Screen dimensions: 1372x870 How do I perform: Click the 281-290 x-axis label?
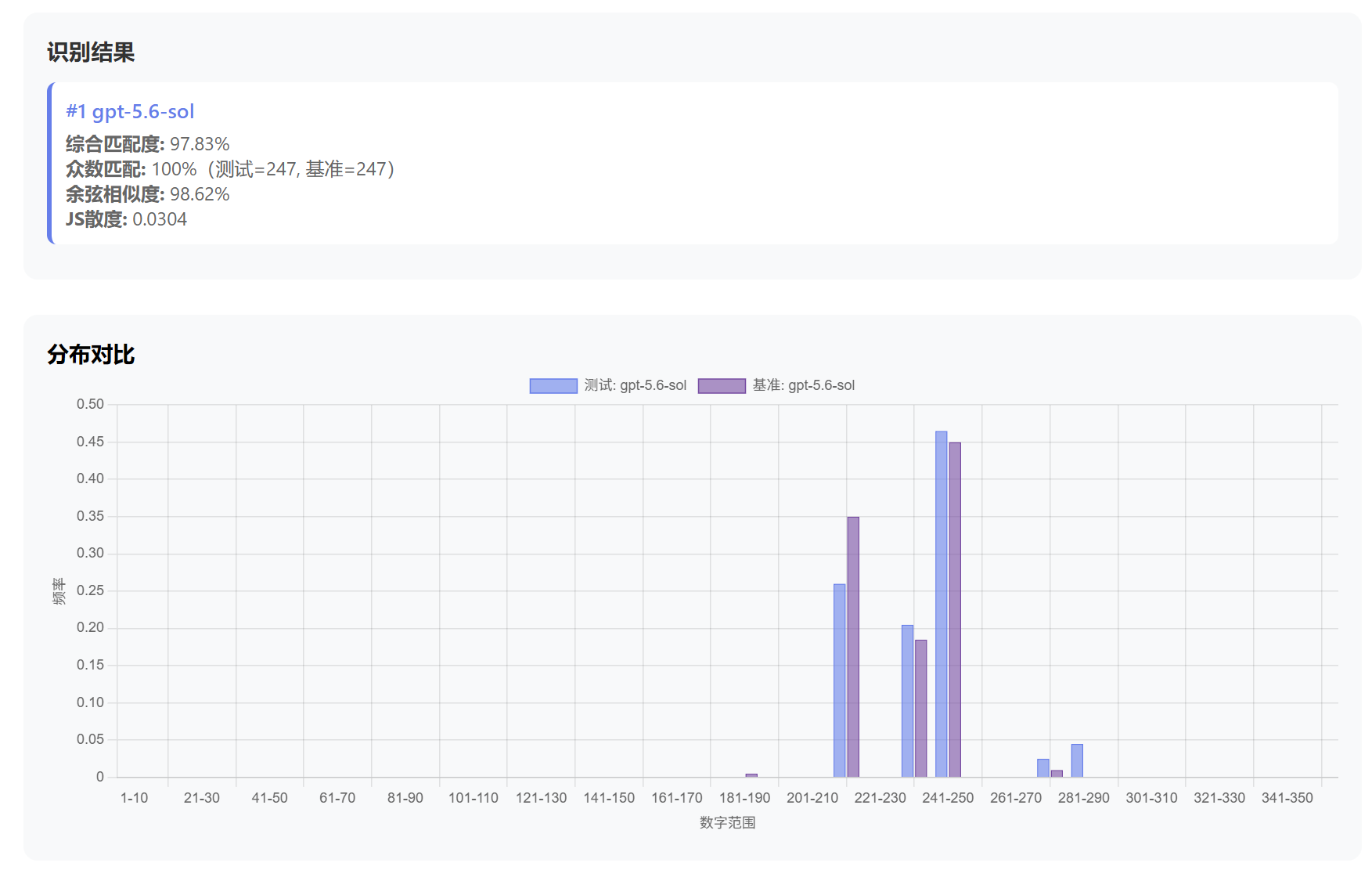coord(1084,798)
